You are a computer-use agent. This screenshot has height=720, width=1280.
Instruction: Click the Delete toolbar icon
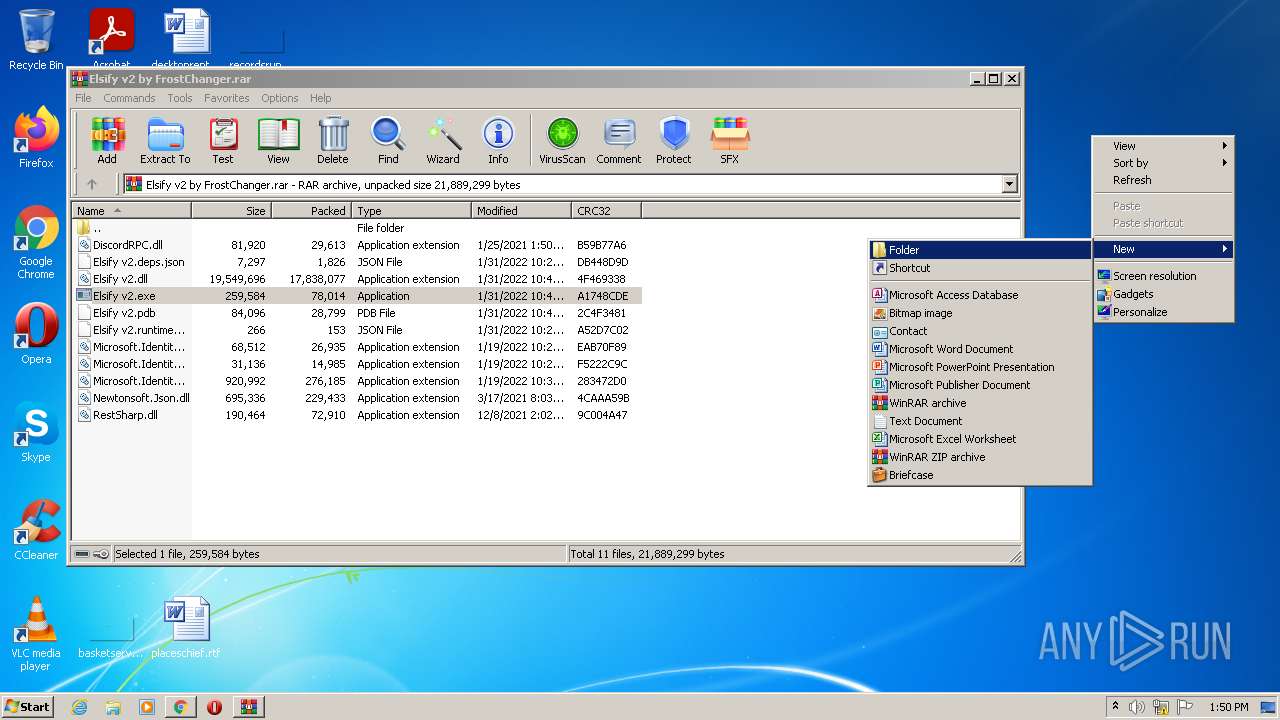333,141
